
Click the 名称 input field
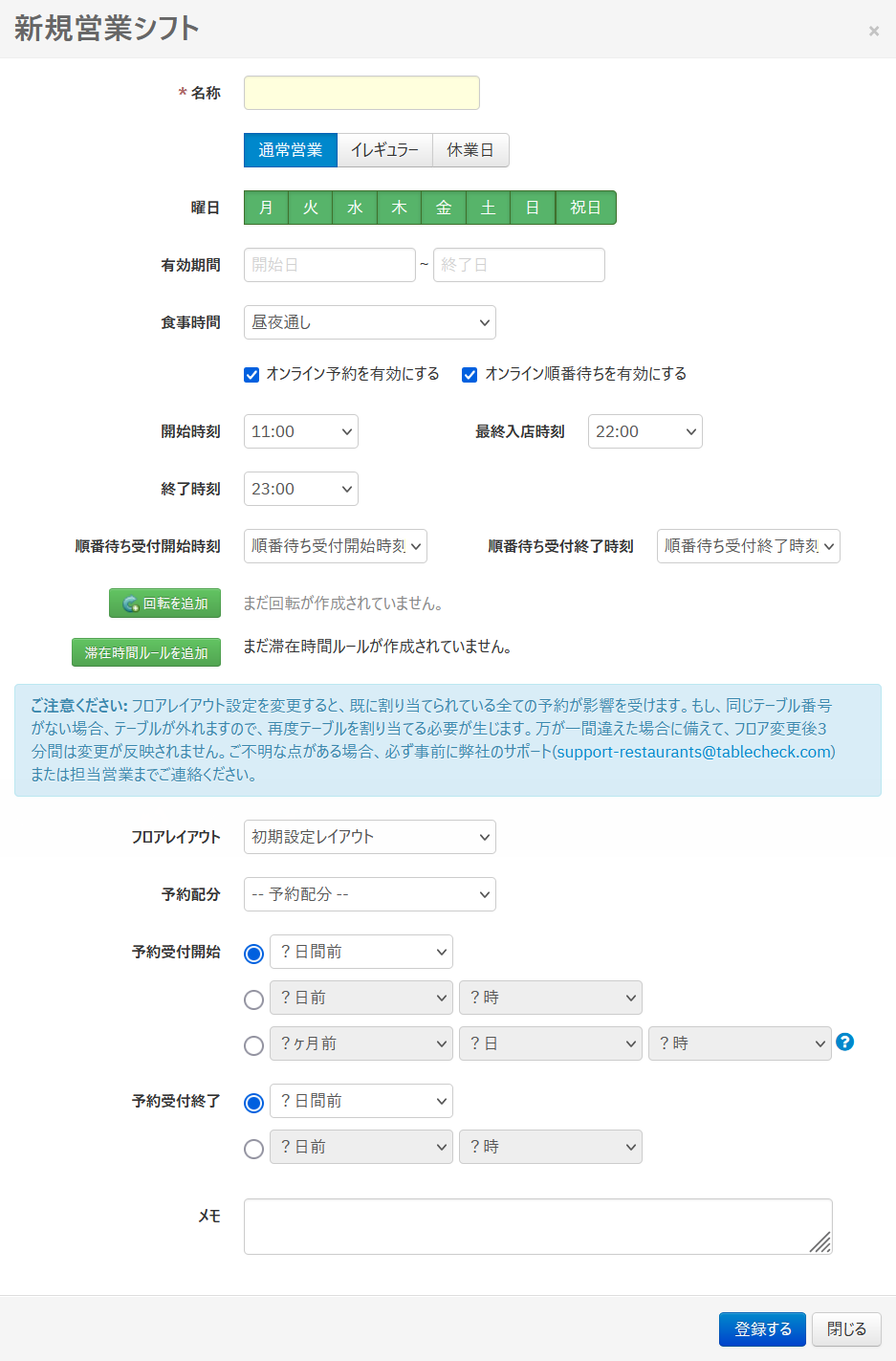[x=361, y=93]
